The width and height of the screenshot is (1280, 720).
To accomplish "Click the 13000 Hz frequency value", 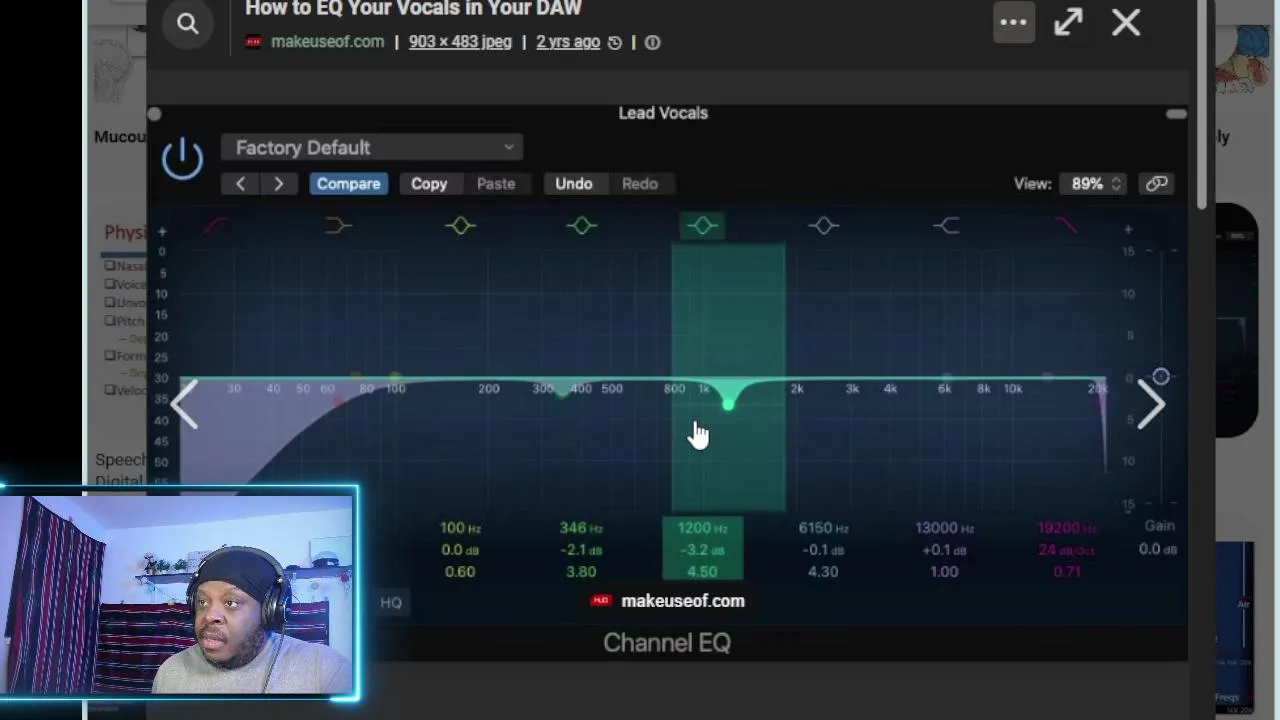I will point(944,528).
